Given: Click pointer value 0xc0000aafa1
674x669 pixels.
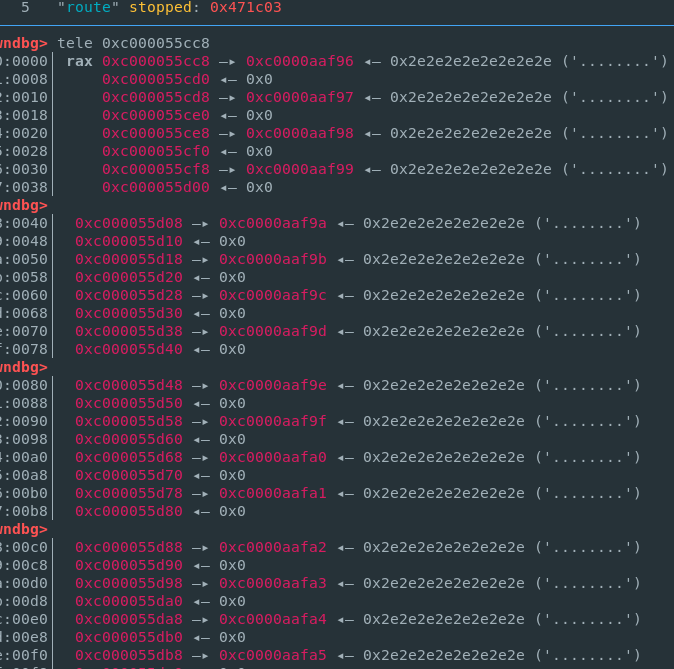Looking at the screenshot, I should pyautogui.click(x=273, y=493).
